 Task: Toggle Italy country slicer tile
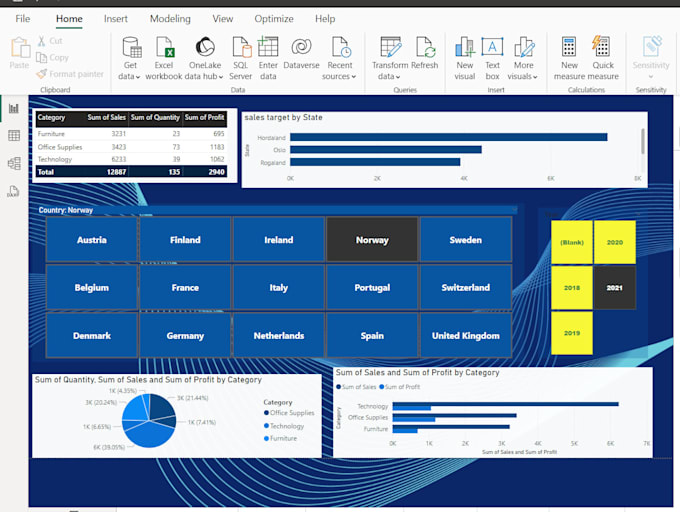(279, 287)
